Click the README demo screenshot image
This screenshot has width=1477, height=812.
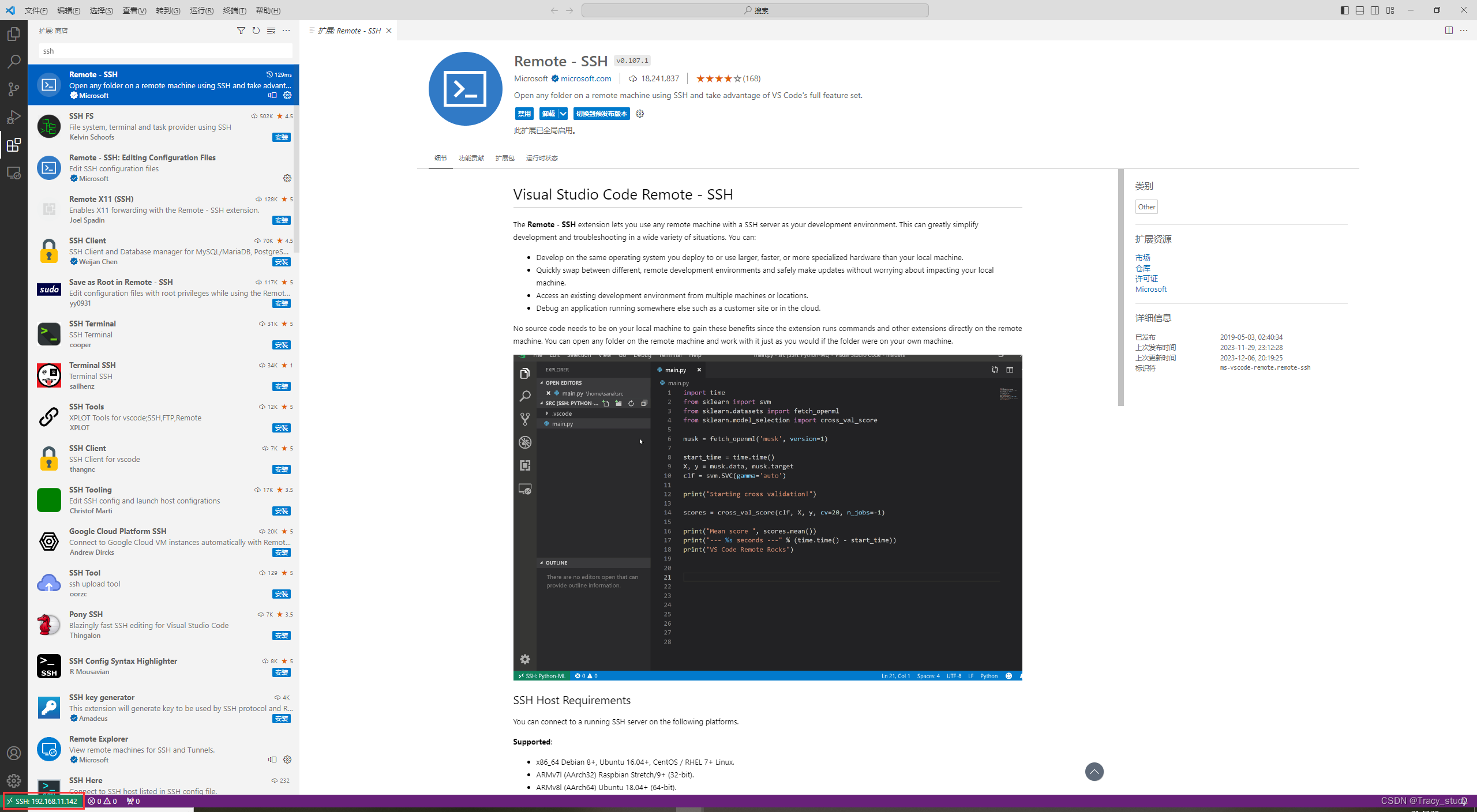coord(767,517)
